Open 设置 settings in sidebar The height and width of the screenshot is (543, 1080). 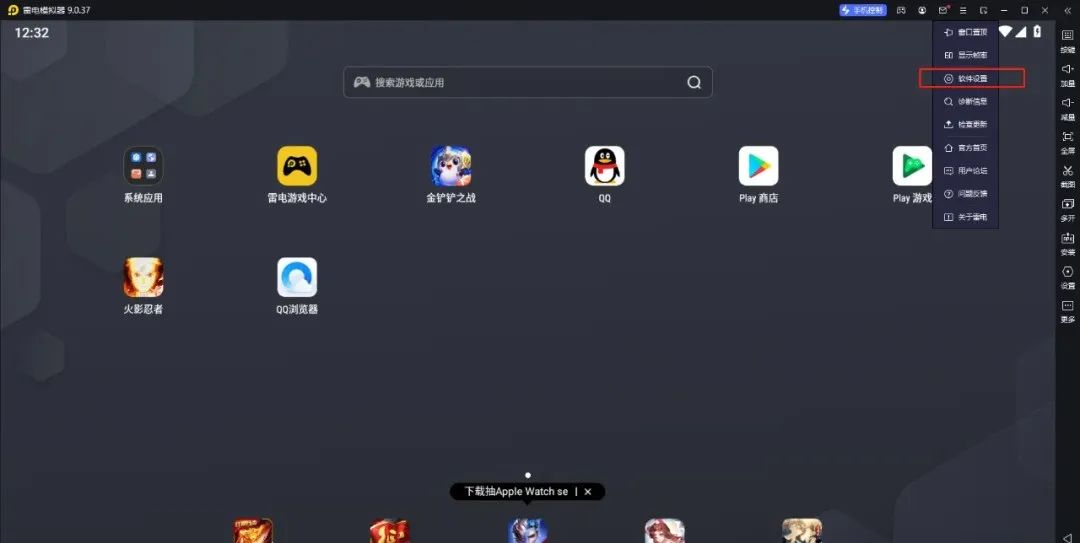coord(1068,277)
